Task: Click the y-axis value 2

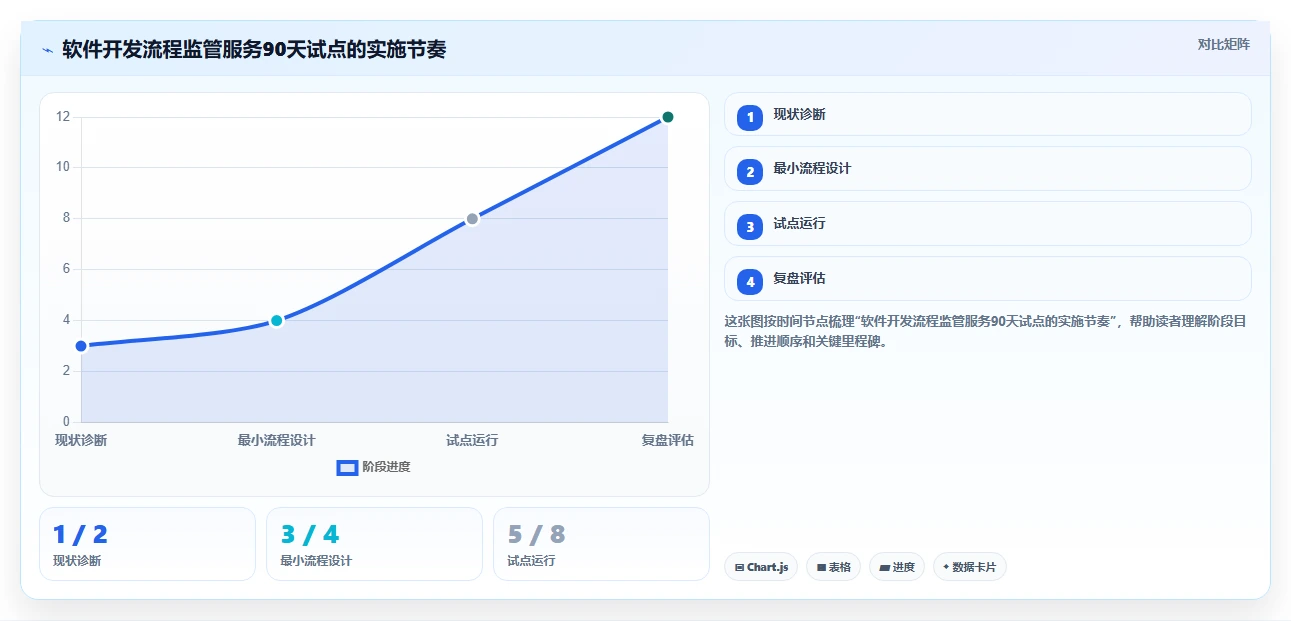Action: [x=66, y=371]
